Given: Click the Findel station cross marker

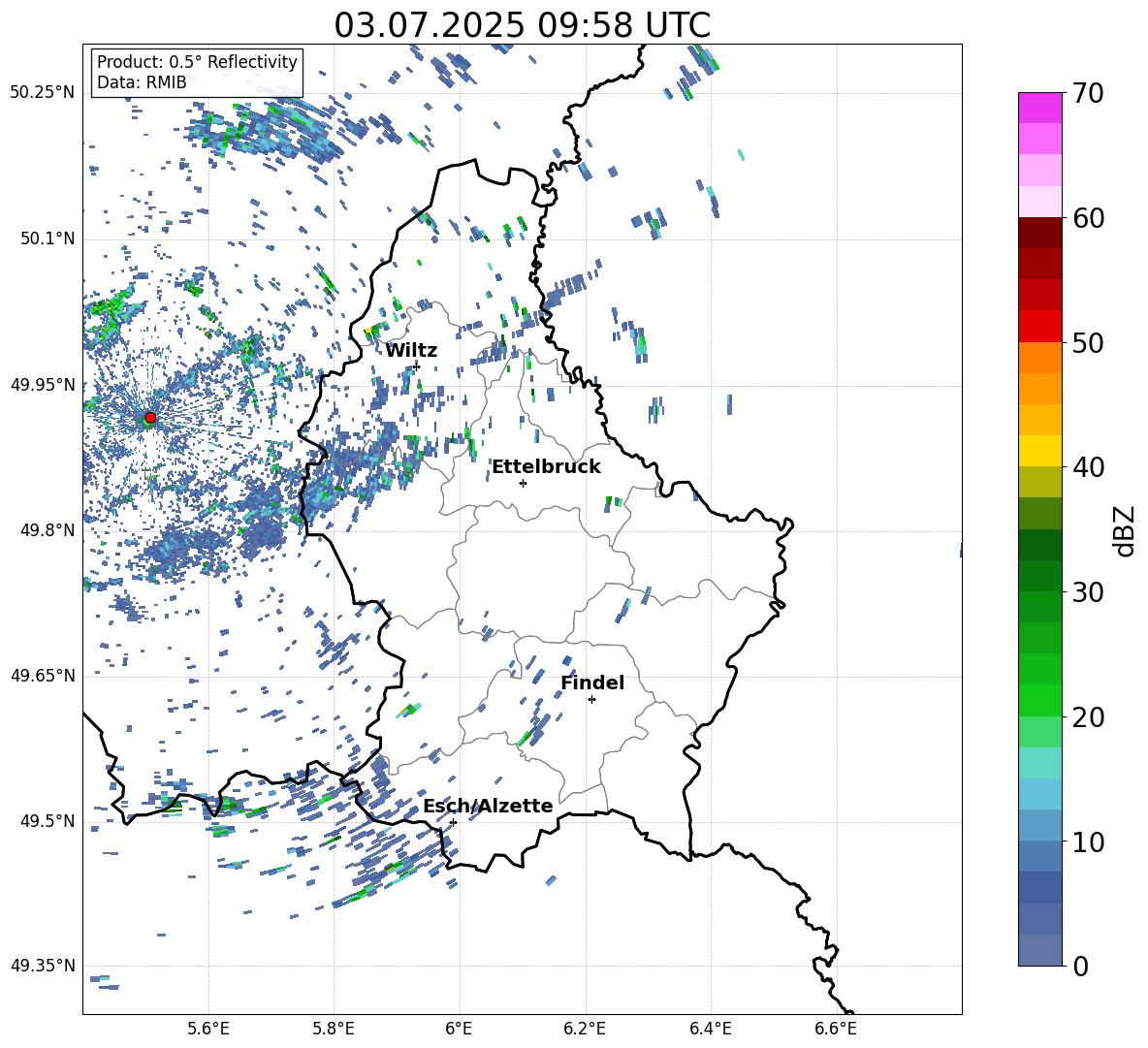Looking at the screenshot, I should [x=591, y=700].
